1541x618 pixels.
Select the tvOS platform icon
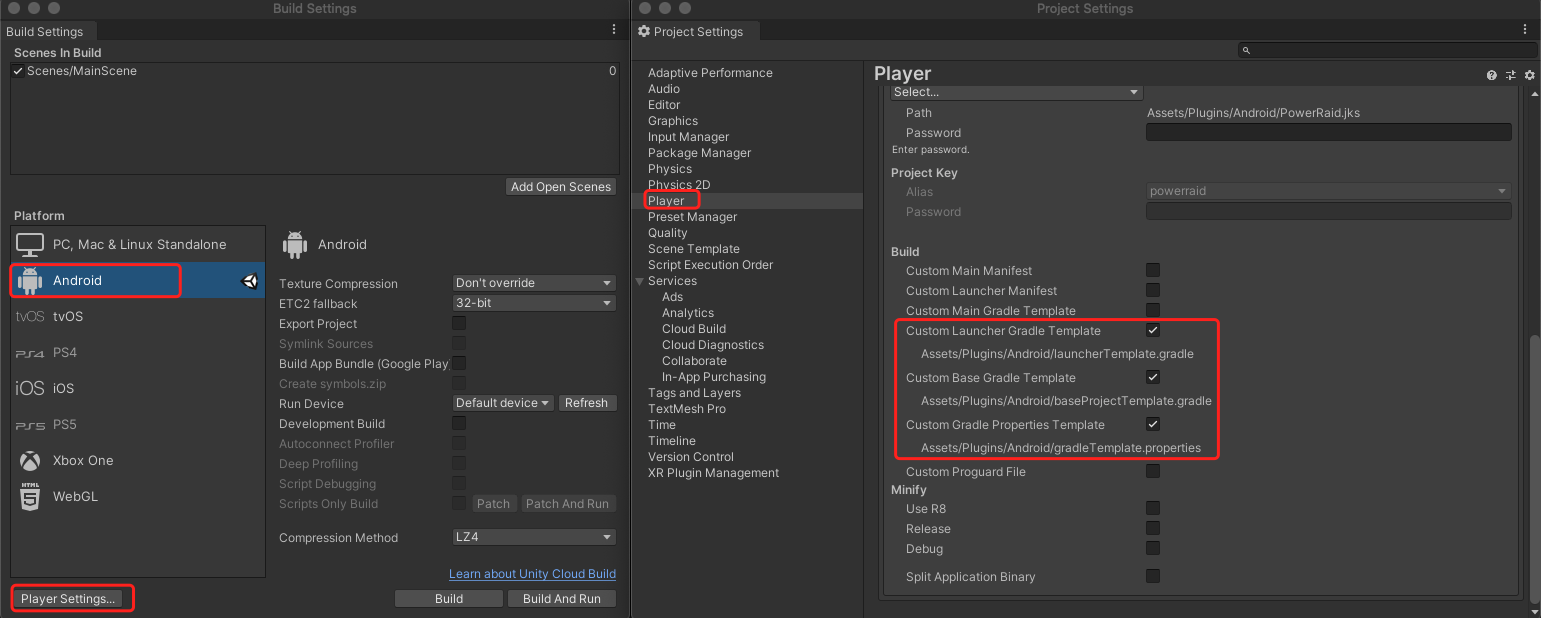click(30, 316)
